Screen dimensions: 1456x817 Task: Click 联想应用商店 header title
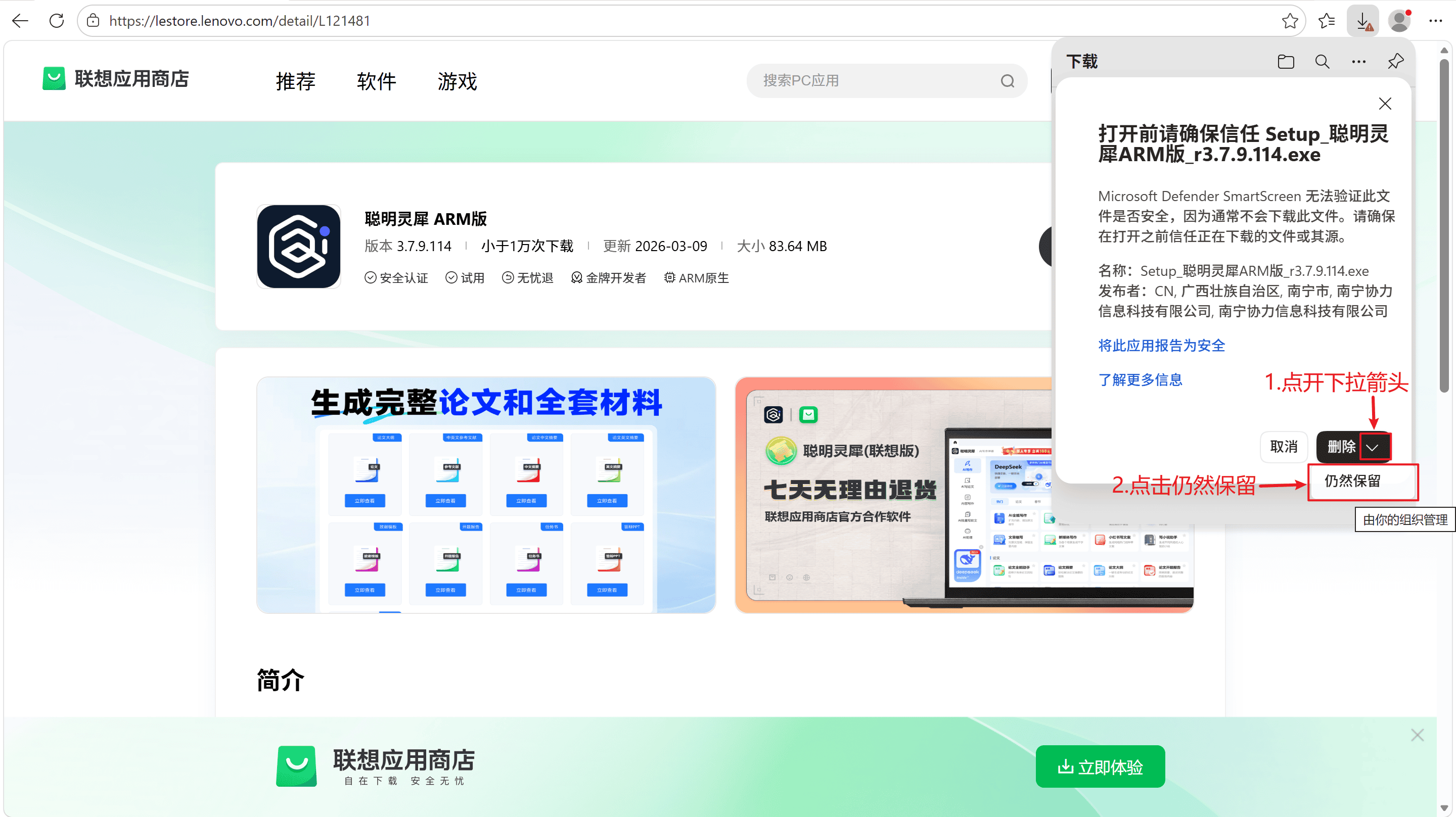pyautogui.click(x=131, y=78)
